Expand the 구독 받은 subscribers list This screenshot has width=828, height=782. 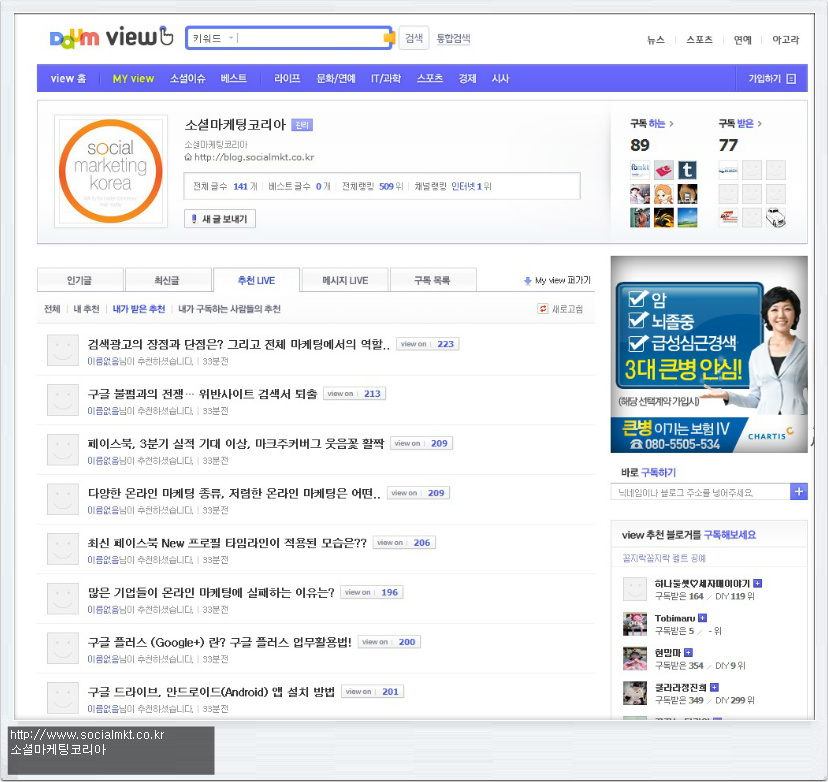click(x=740, y=124)
